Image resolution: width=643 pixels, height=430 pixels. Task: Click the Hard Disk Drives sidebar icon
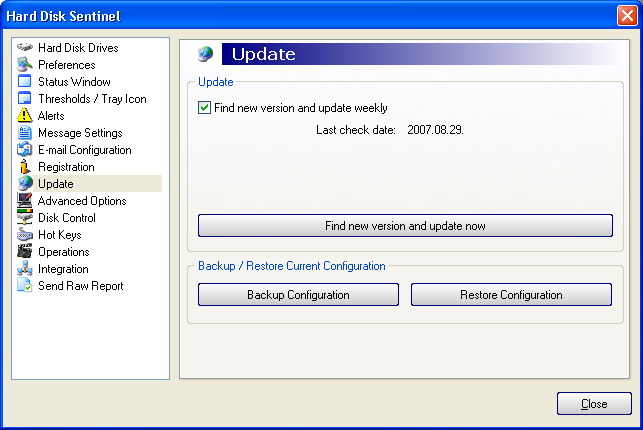pos(25,48)
